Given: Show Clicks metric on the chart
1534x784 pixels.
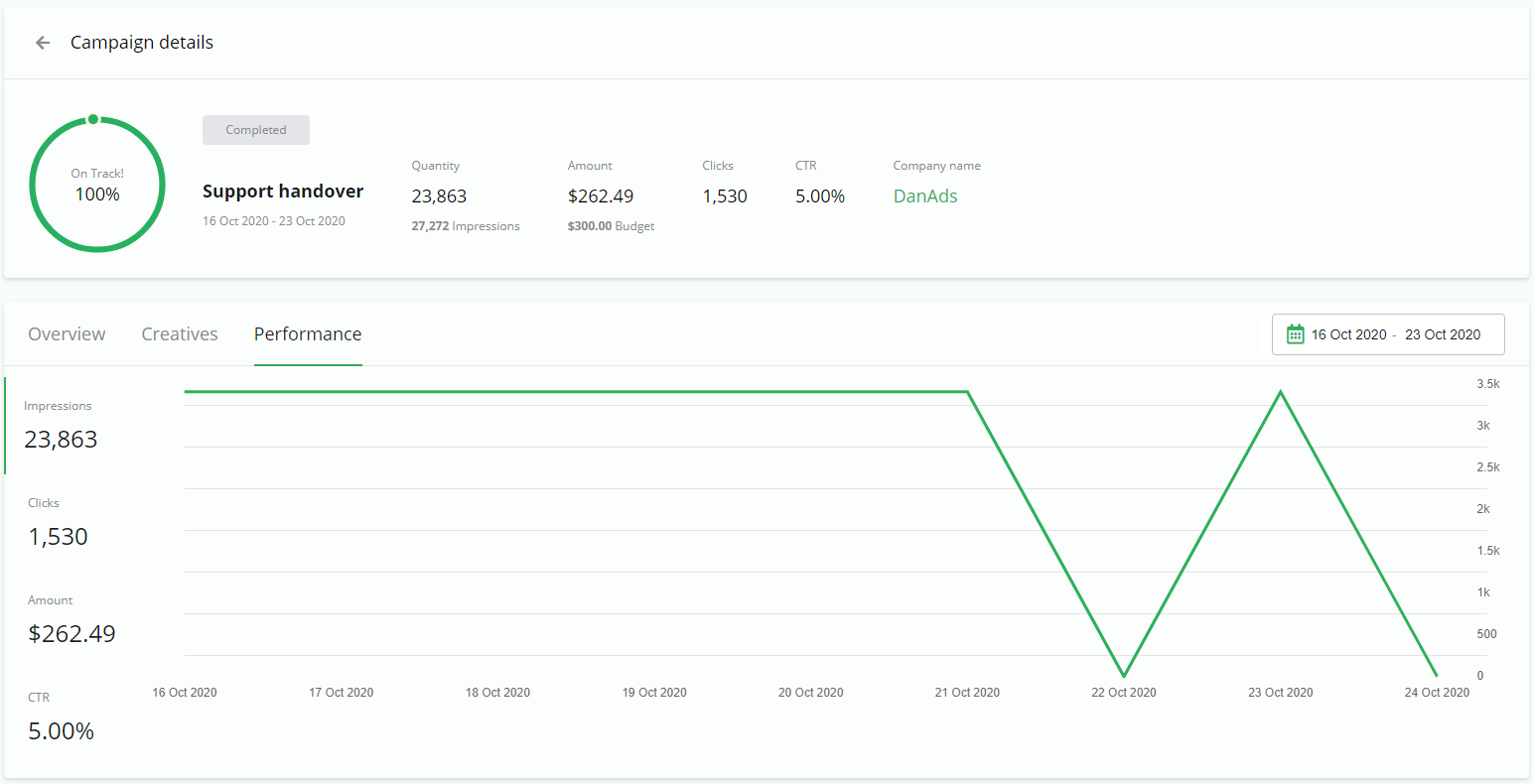Looking at the screenshot, I should tap(58, 523).
